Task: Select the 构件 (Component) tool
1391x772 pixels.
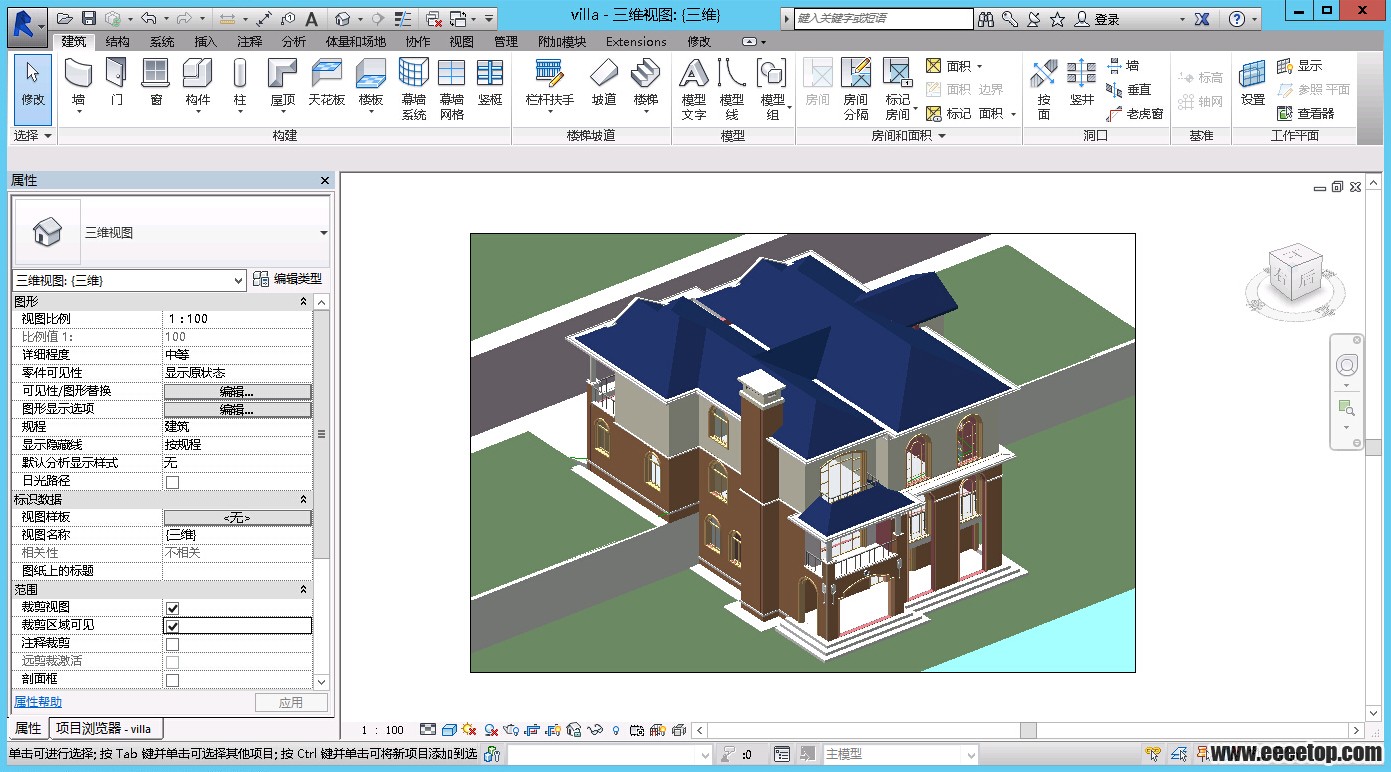Action: coord(198,86)
